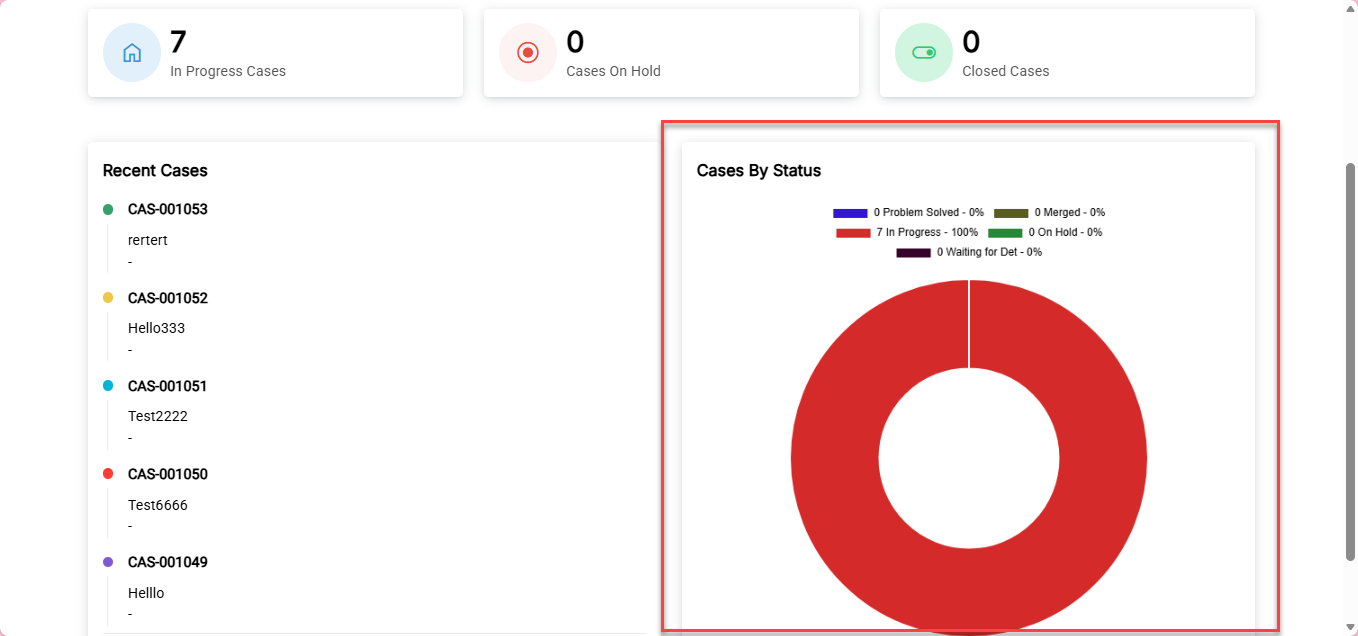Click the purple dot beside CAS-001049
1358x636 pixels.
108,562
